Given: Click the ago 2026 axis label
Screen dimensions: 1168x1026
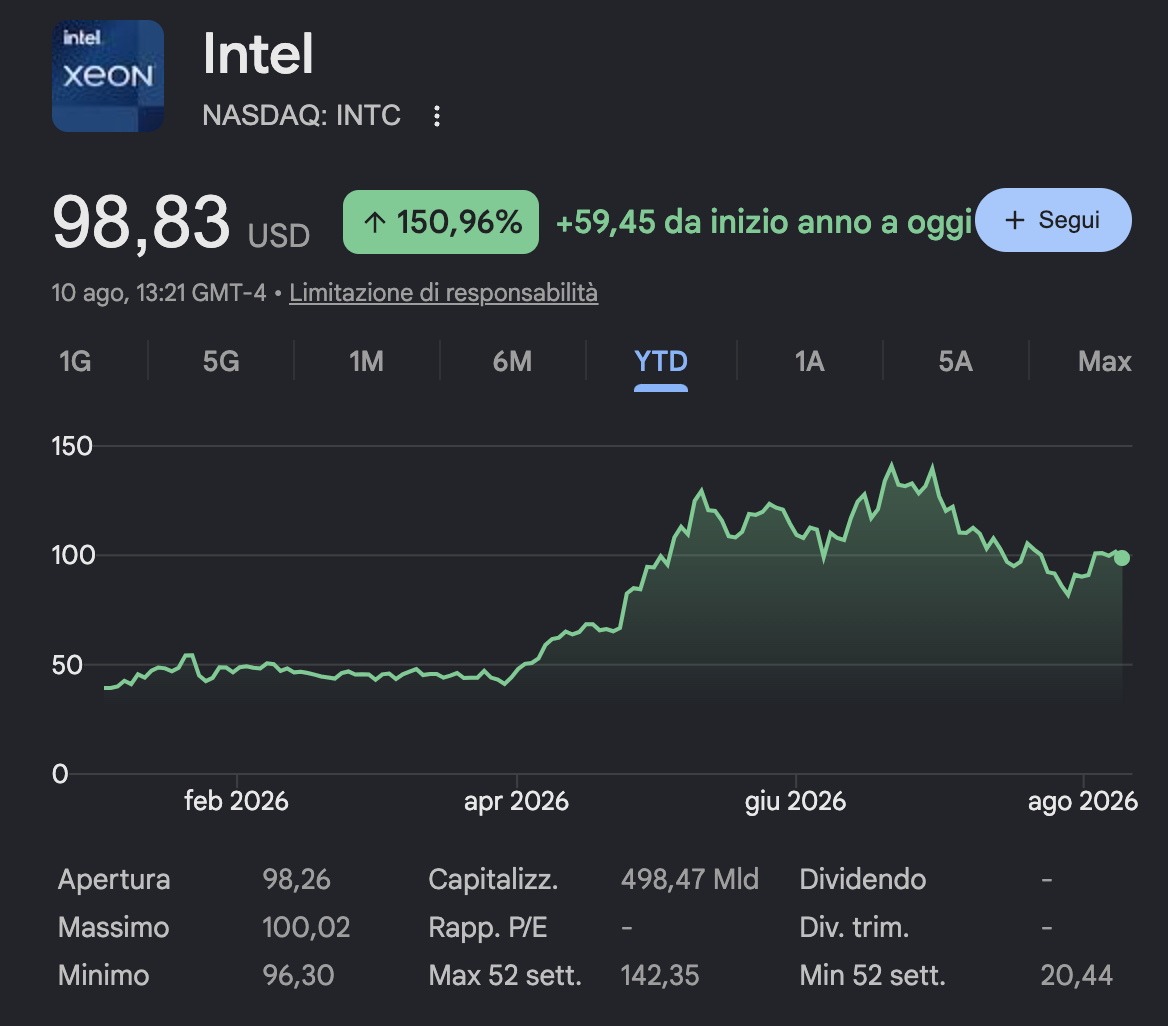Looking at the screenshot, I should click(1082, 801).
